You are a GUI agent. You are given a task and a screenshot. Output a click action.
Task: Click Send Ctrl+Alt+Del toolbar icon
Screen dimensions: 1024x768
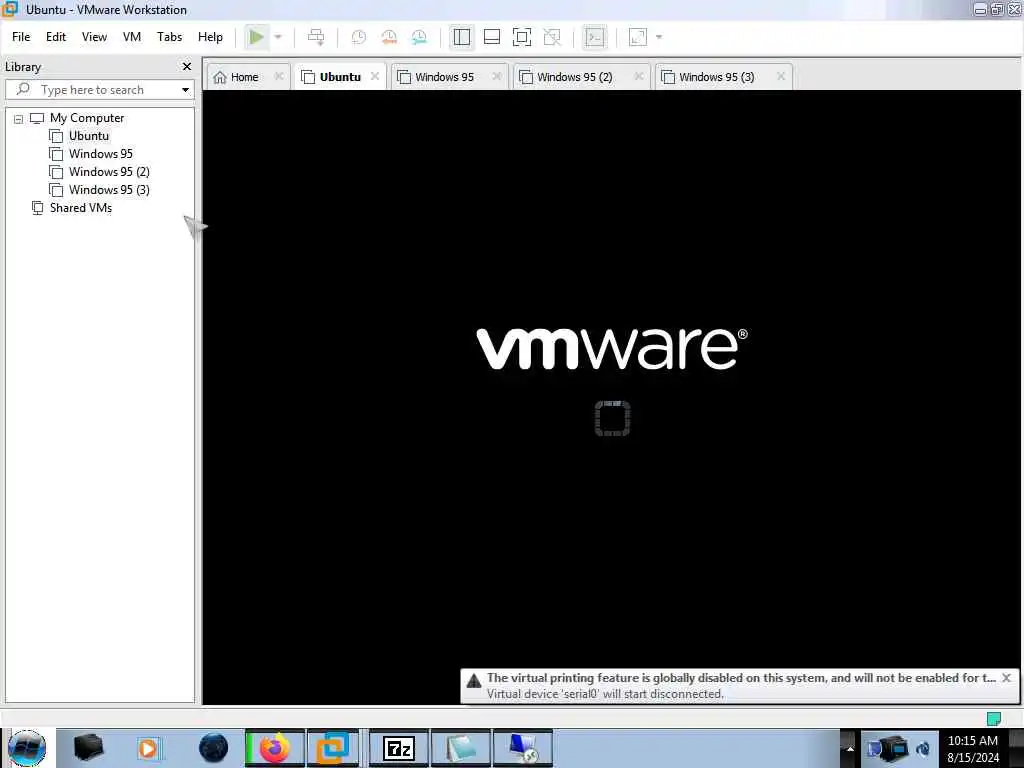click(316, 37)
